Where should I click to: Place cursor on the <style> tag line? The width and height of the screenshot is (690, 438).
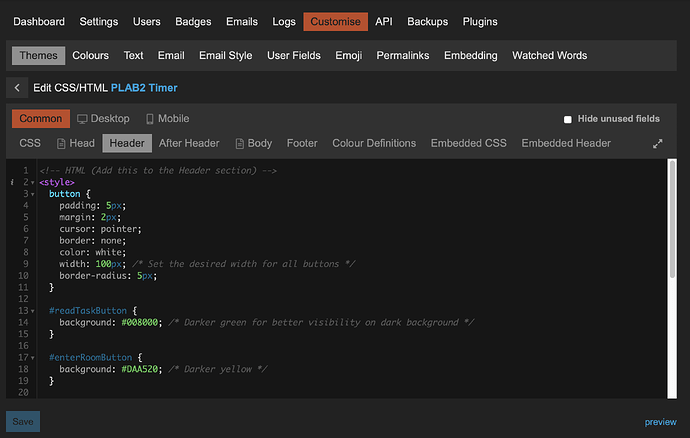(x=57, y=182)
